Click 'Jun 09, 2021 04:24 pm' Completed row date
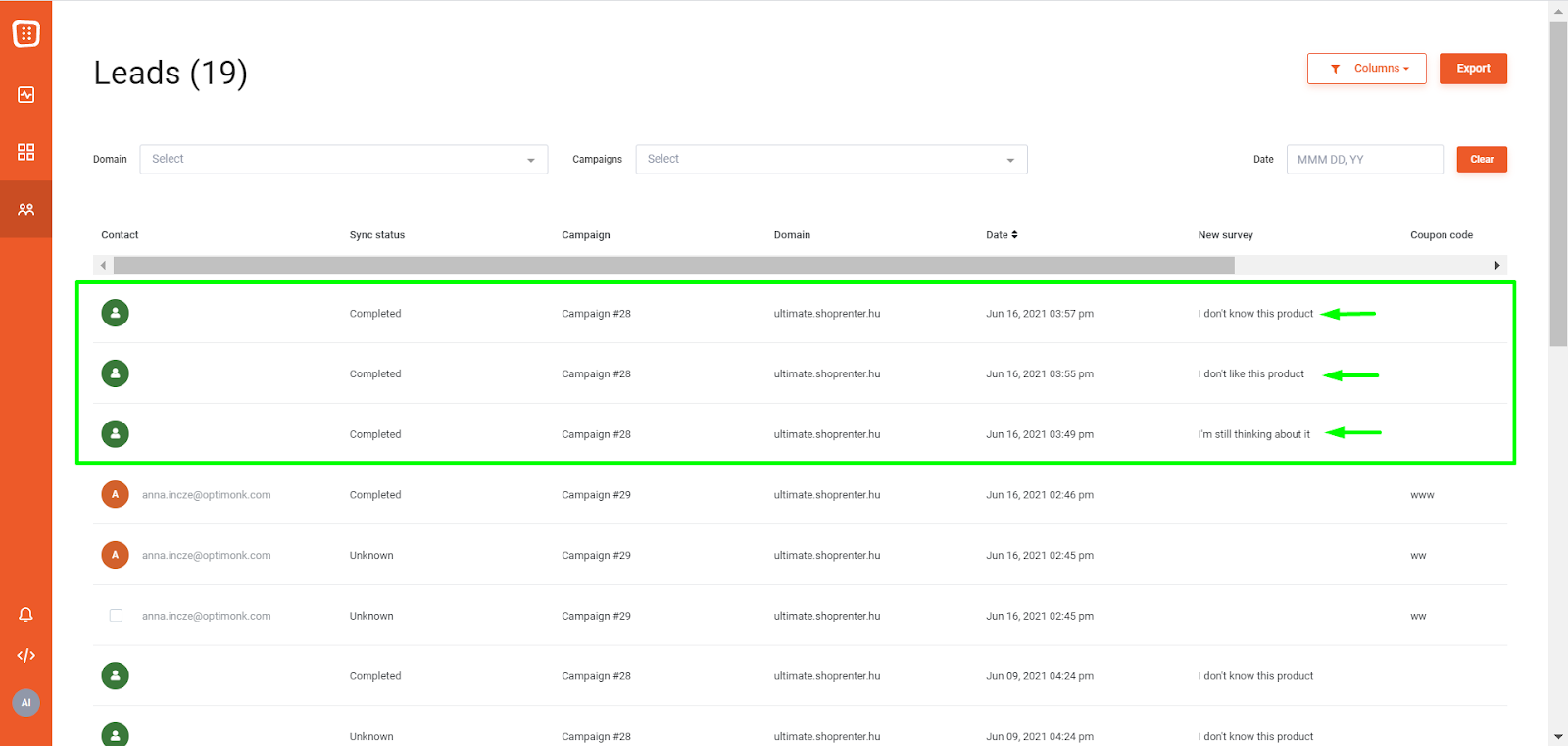 pos(1040,676)
